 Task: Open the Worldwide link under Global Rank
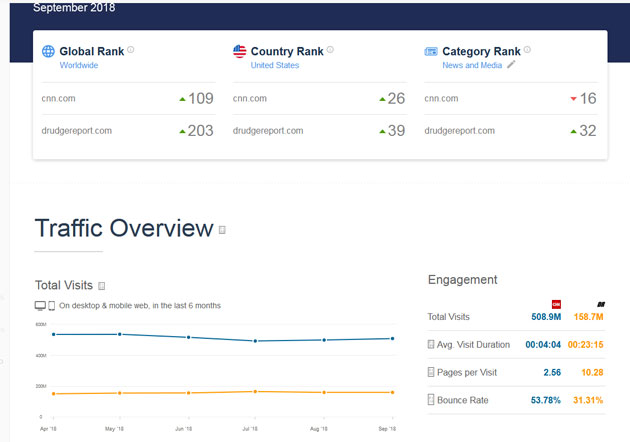(79, 65)
